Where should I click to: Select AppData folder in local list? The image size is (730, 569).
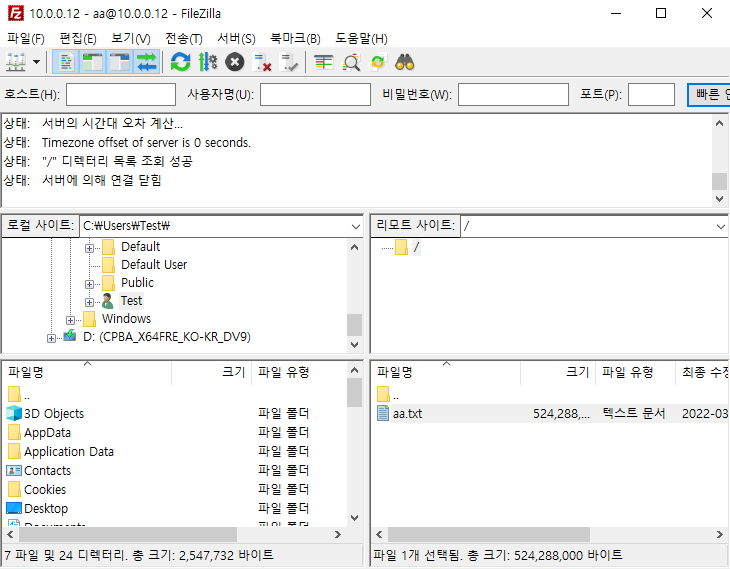(x=47, y=433)
